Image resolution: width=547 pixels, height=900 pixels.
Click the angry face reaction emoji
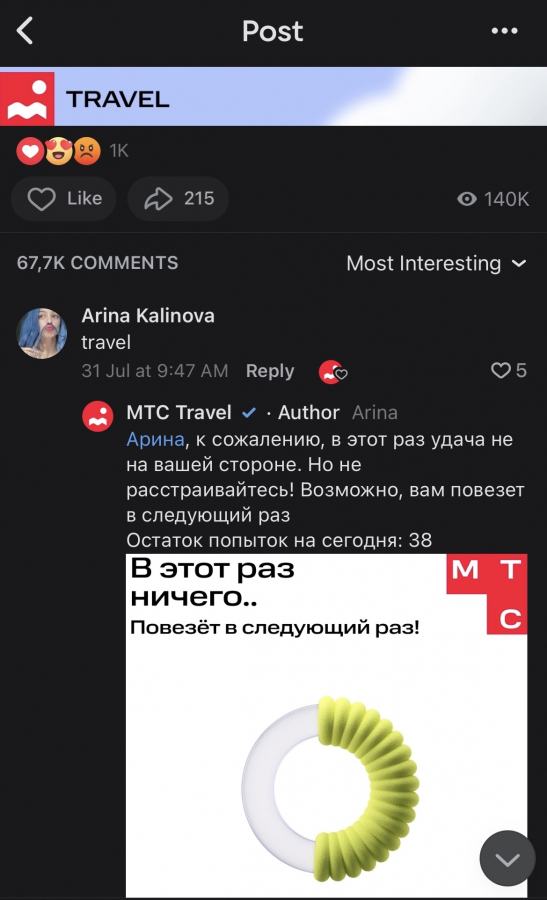click(x=87, y=152)
